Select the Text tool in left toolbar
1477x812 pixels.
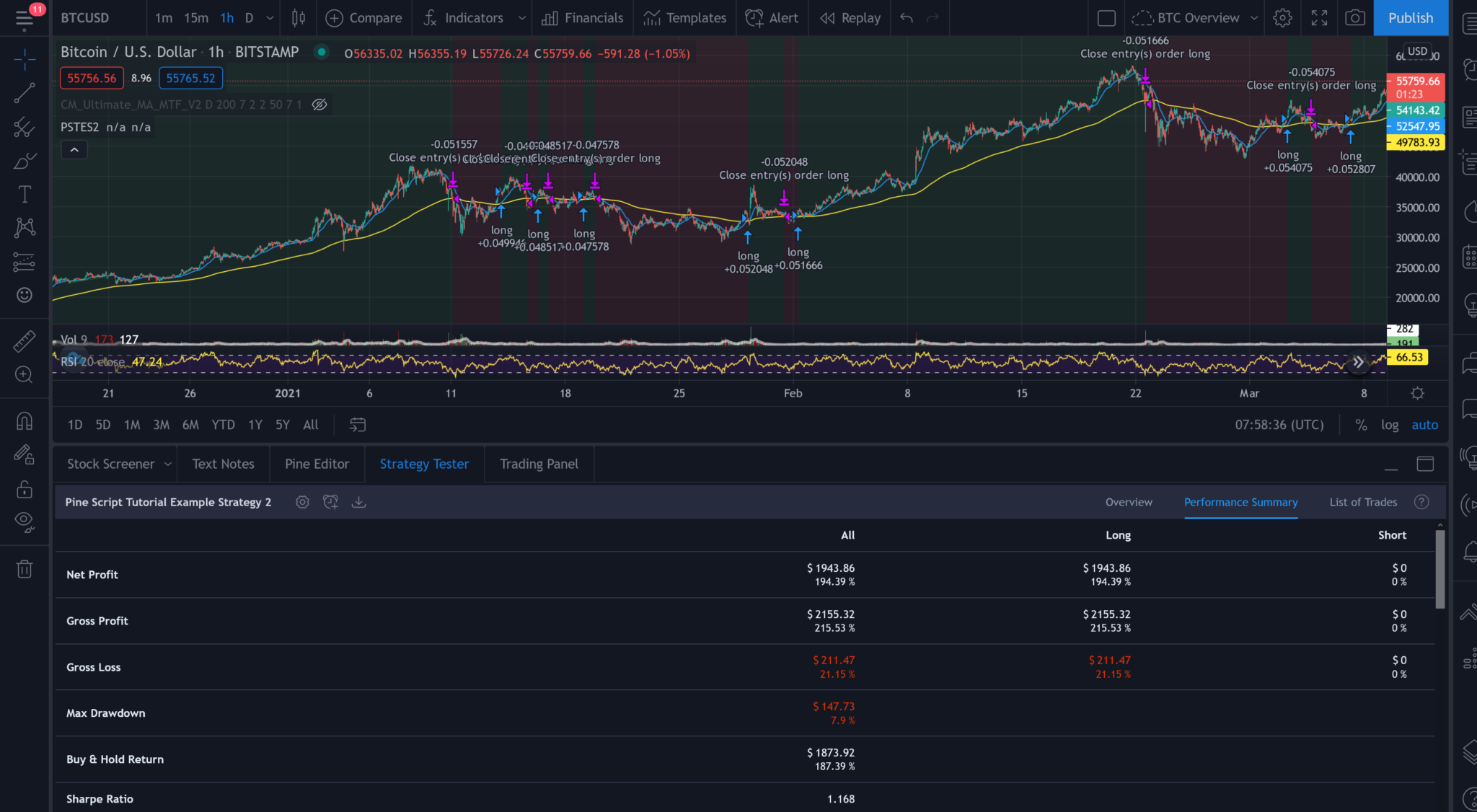tap(25, 194)
